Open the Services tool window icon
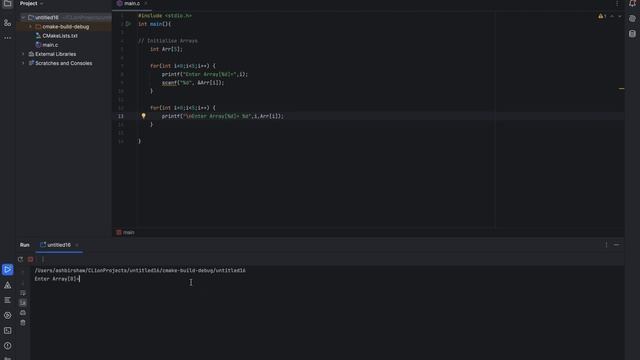The image size is (640, 360). [x=7, y=316]
